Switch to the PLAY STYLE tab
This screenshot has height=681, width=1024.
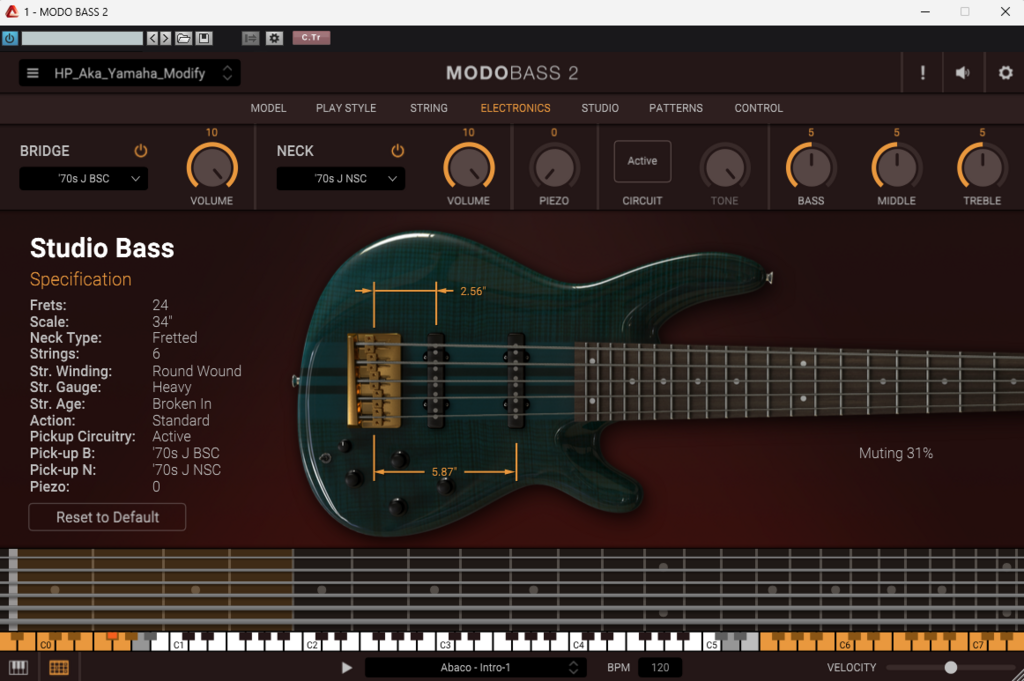[346, 108]
